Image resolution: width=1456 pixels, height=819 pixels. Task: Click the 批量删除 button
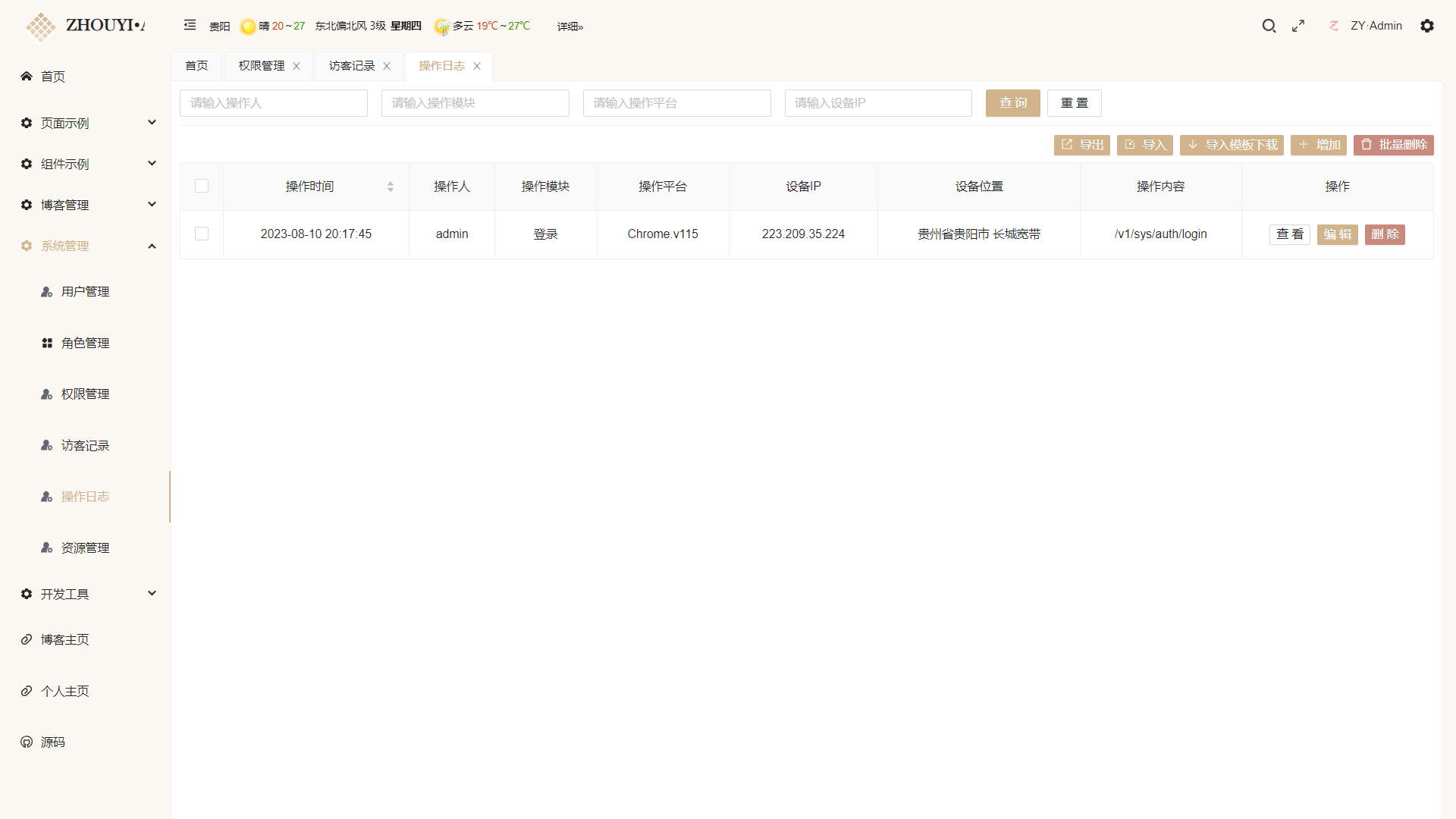click(x=1393, y=145)
